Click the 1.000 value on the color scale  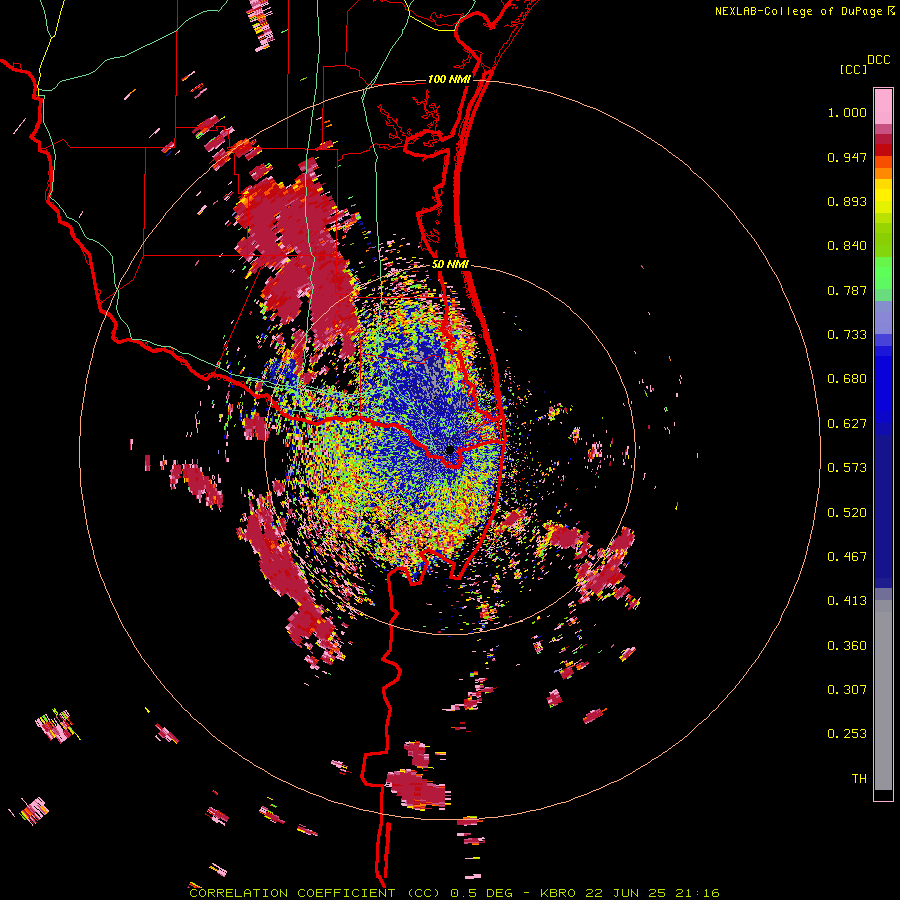pos(847,112)
